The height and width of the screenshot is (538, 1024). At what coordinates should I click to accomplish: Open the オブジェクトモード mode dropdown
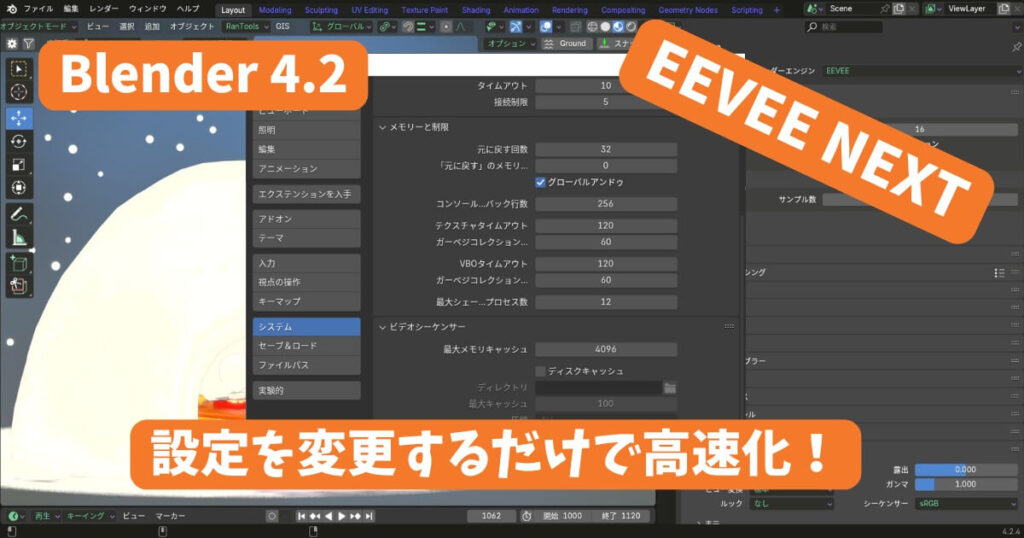39,27
